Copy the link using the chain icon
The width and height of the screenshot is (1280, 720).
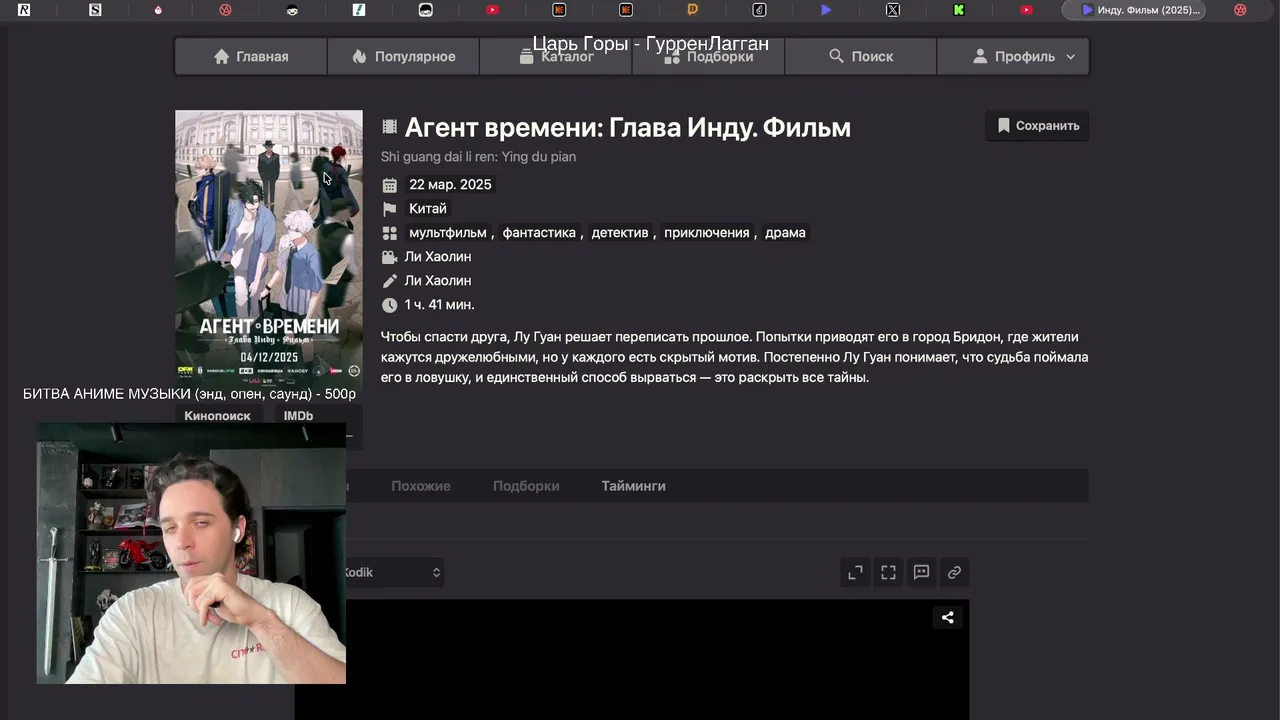(954, 572)
